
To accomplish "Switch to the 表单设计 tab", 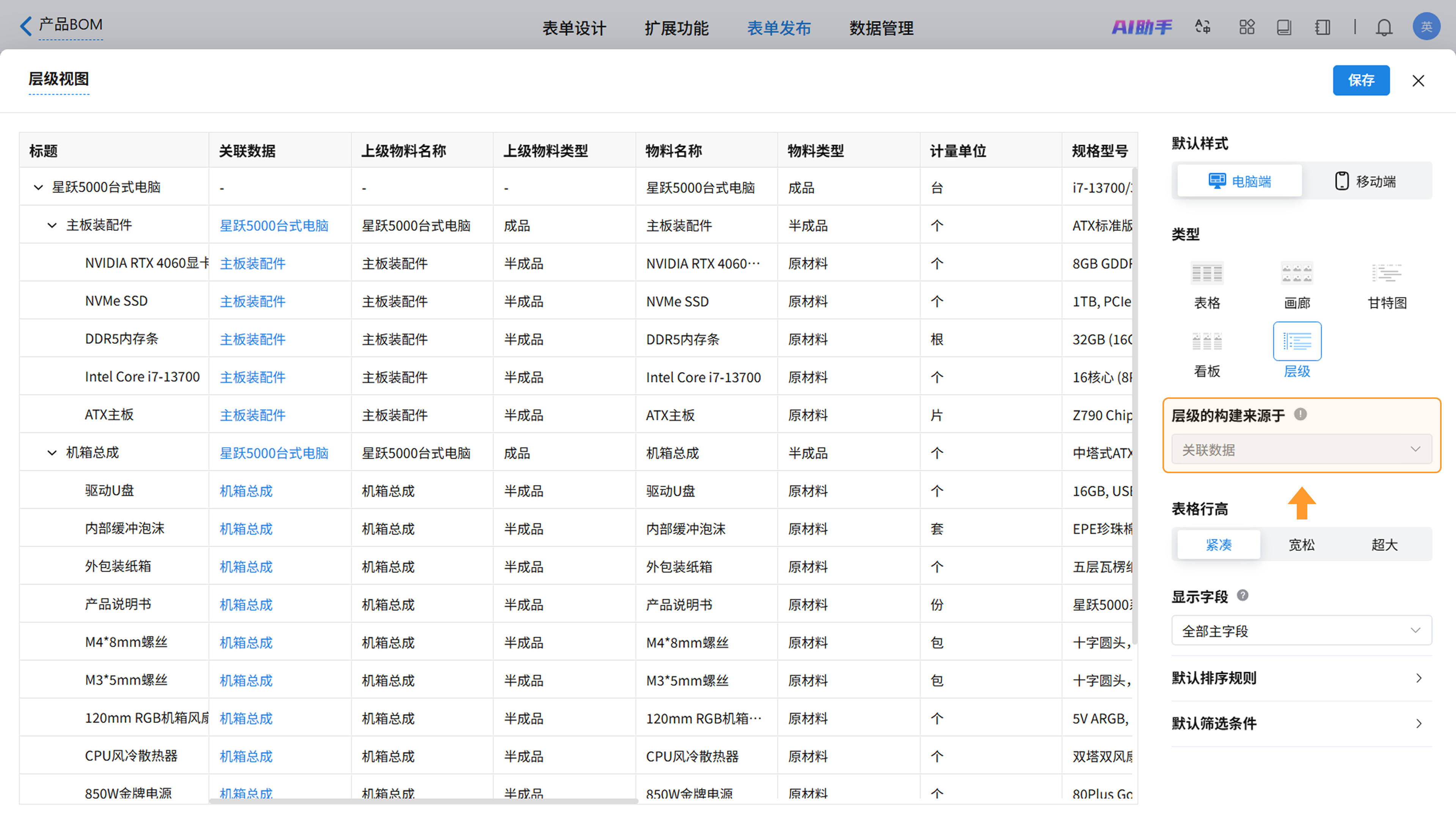I will (574, 28).
